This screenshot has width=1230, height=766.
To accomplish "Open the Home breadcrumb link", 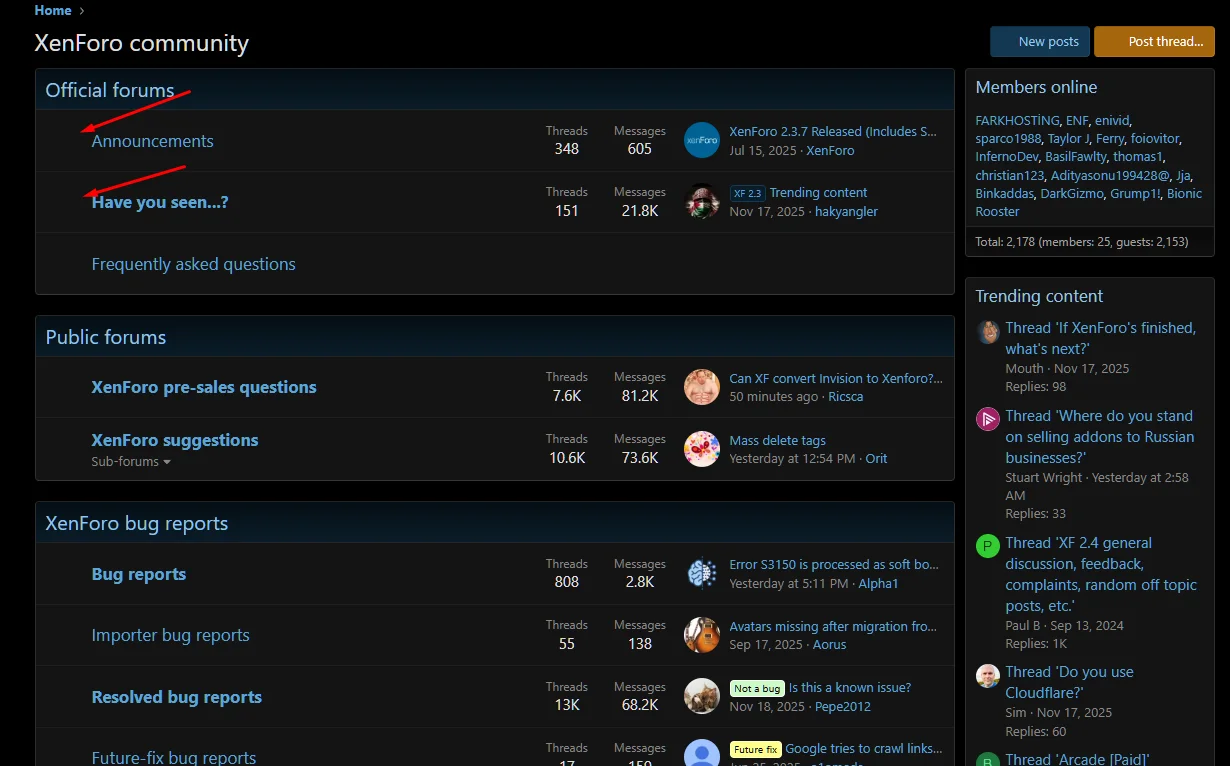I will [x=52, y=10].
